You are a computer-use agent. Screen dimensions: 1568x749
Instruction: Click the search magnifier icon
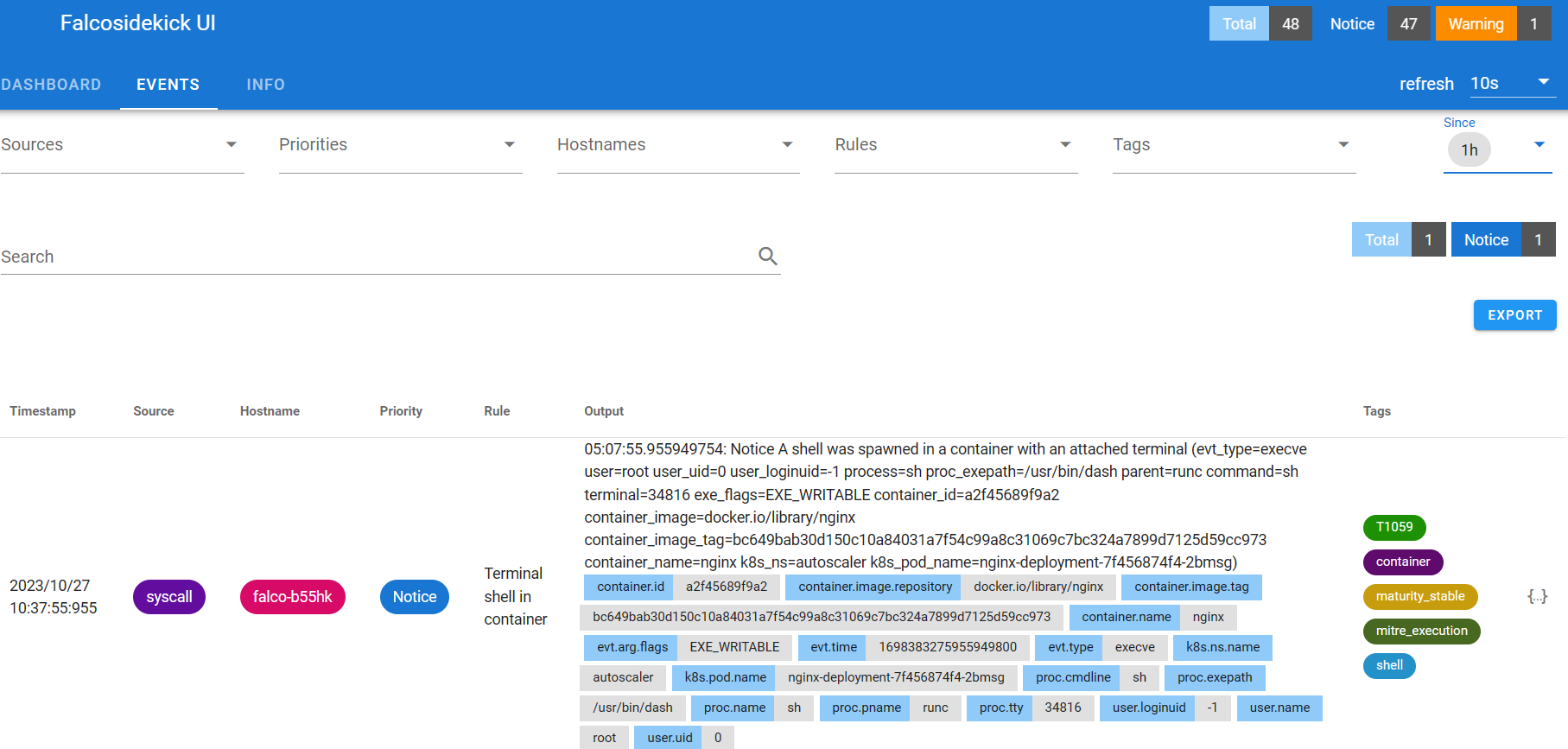[x=768, y=256]
